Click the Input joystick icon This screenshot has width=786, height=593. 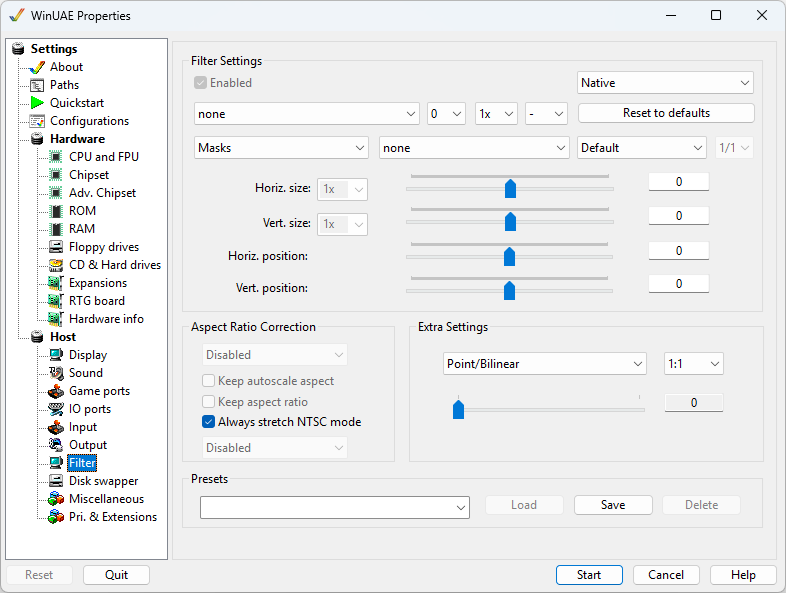coord(56,427)
